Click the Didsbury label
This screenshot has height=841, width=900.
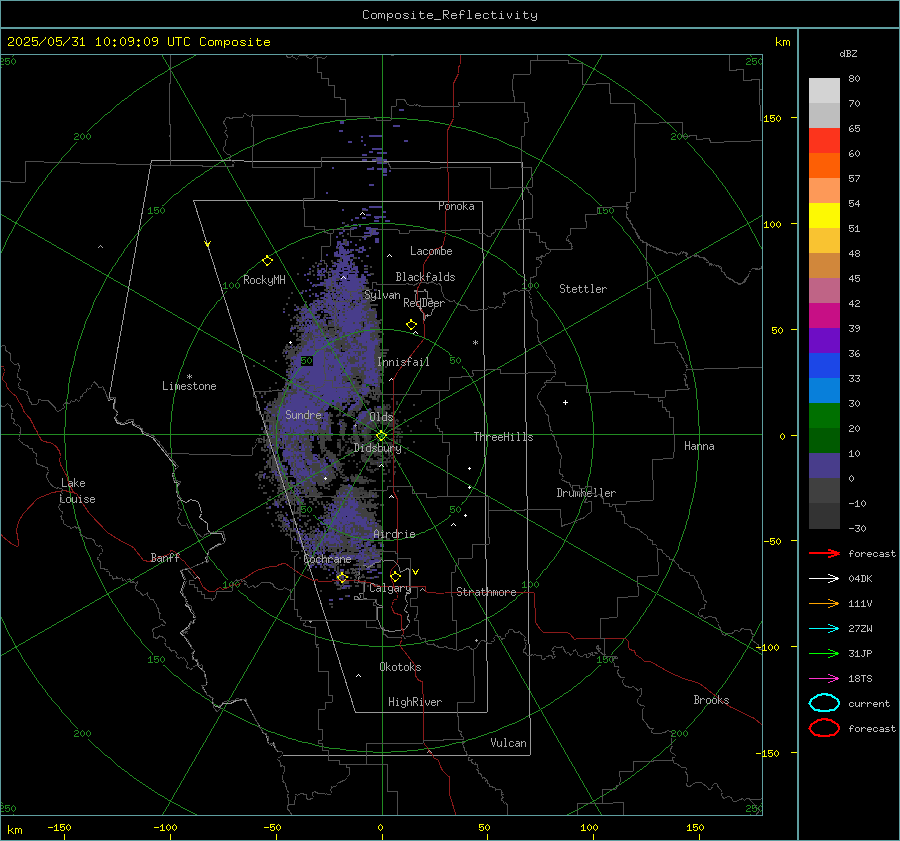point(377,448)
